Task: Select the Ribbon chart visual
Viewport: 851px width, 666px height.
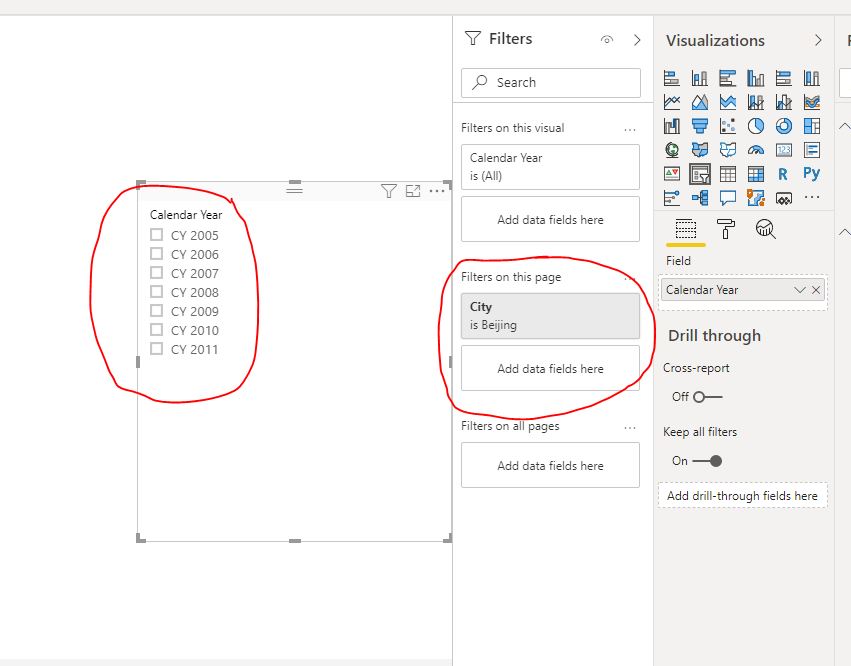Action: 812,102
